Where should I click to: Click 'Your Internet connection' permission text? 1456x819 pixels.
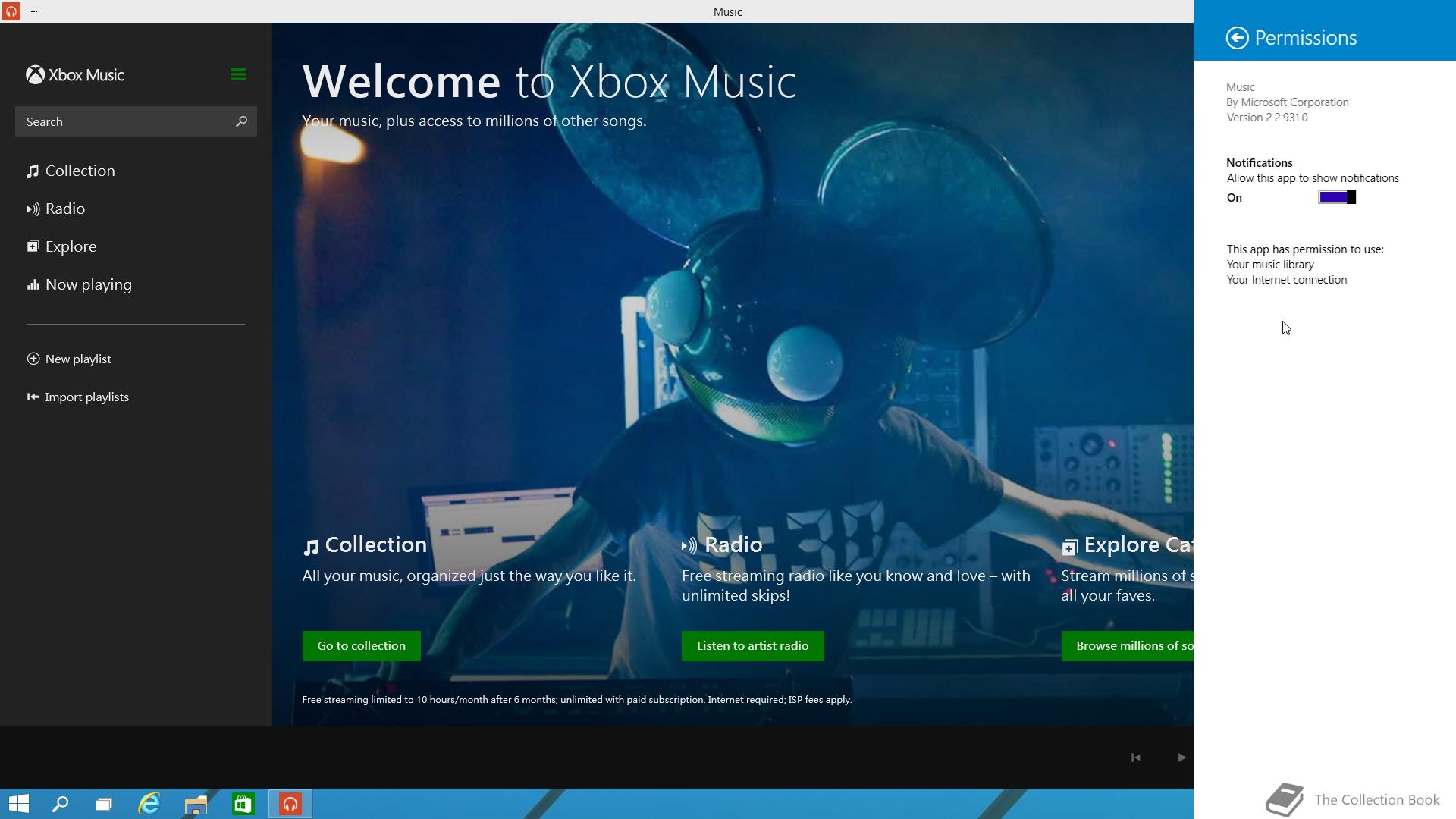click(1287, 280)
